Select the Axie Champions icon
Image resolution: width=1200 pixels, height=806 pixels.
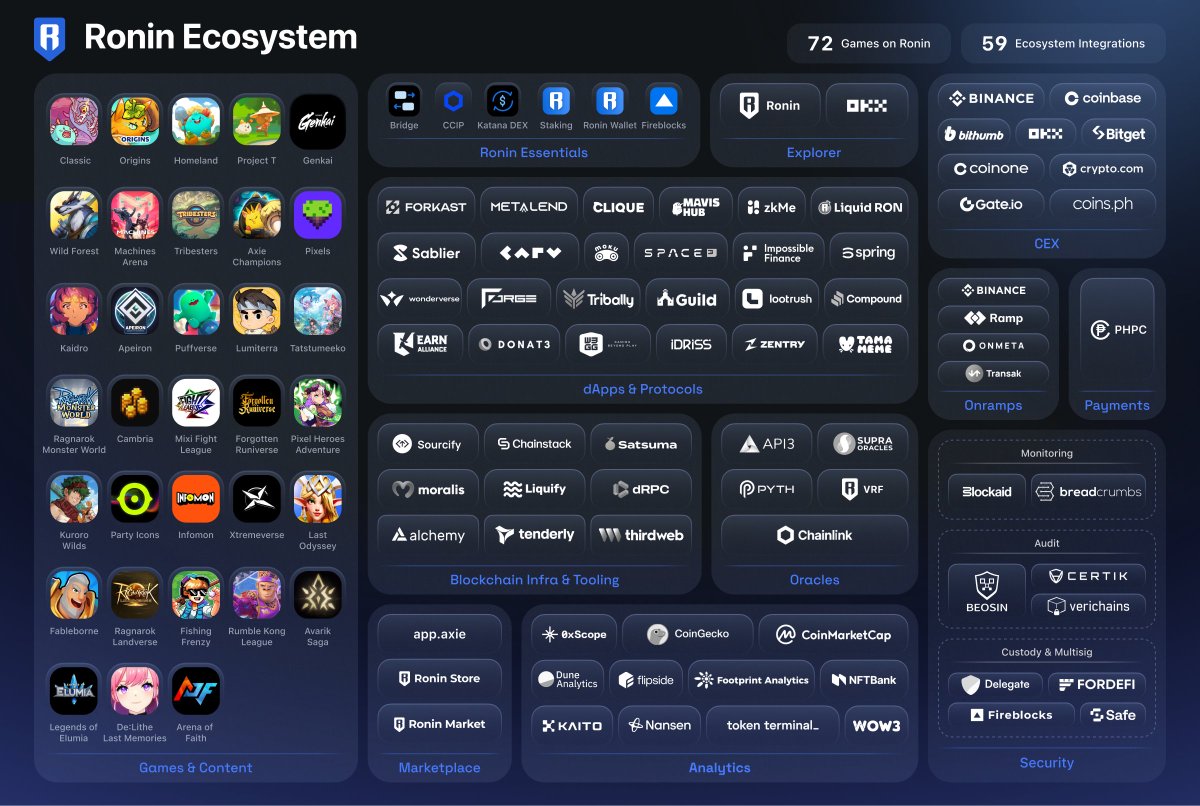[257, 214]
